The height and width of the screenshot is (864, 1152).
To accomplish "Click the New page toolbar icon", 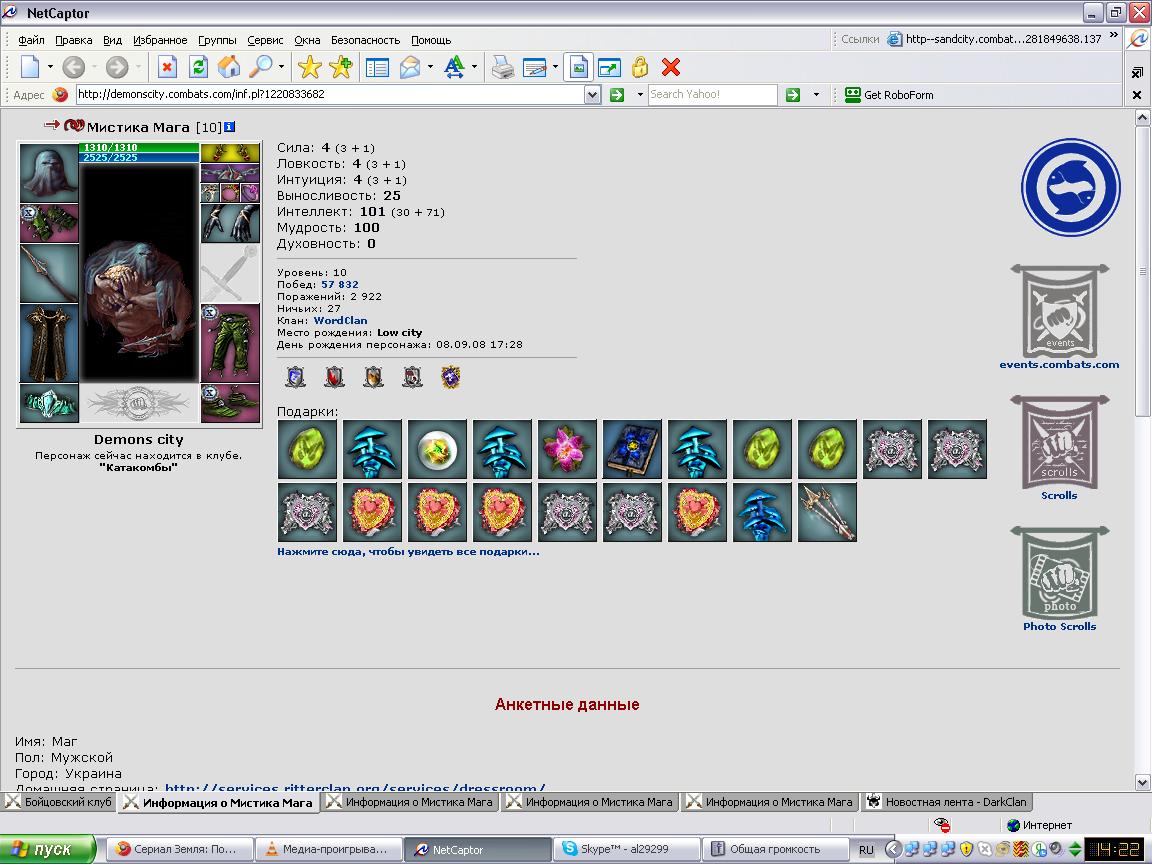I will coord(30,68).
